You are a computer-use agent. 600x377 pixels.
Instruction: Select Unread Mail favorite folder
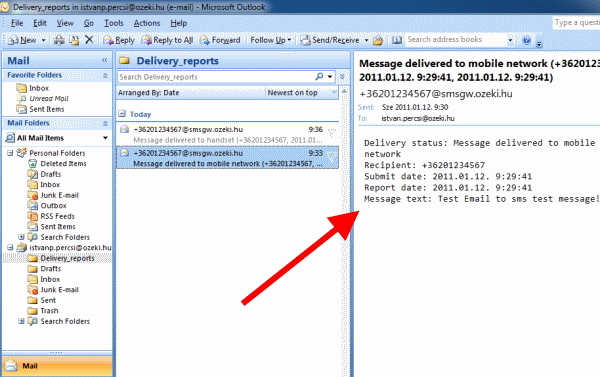pyautogui.click(x=42, y=99)
